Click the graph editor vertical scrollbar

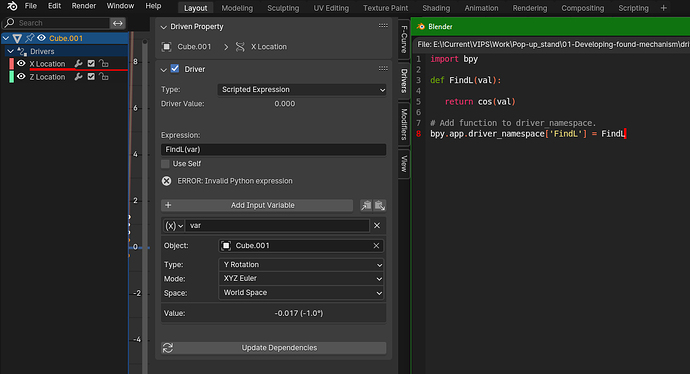pos(145,207)
